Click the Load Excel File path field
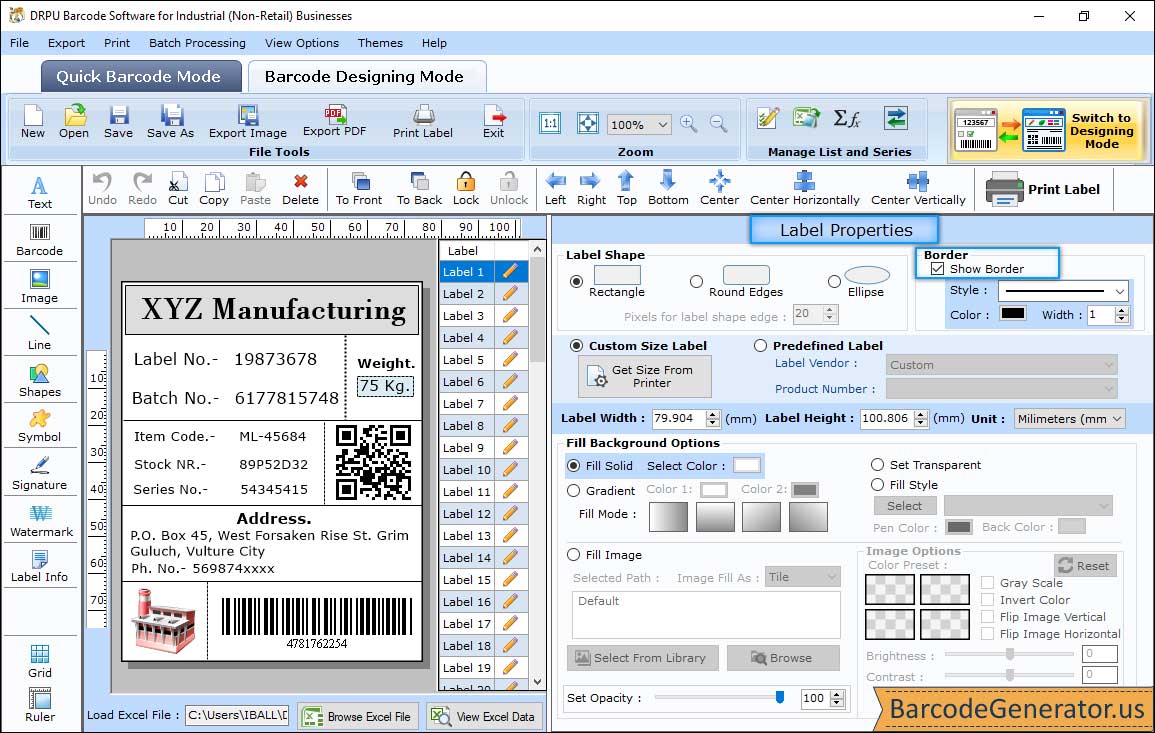1155x733 pixels. (236, 715)
